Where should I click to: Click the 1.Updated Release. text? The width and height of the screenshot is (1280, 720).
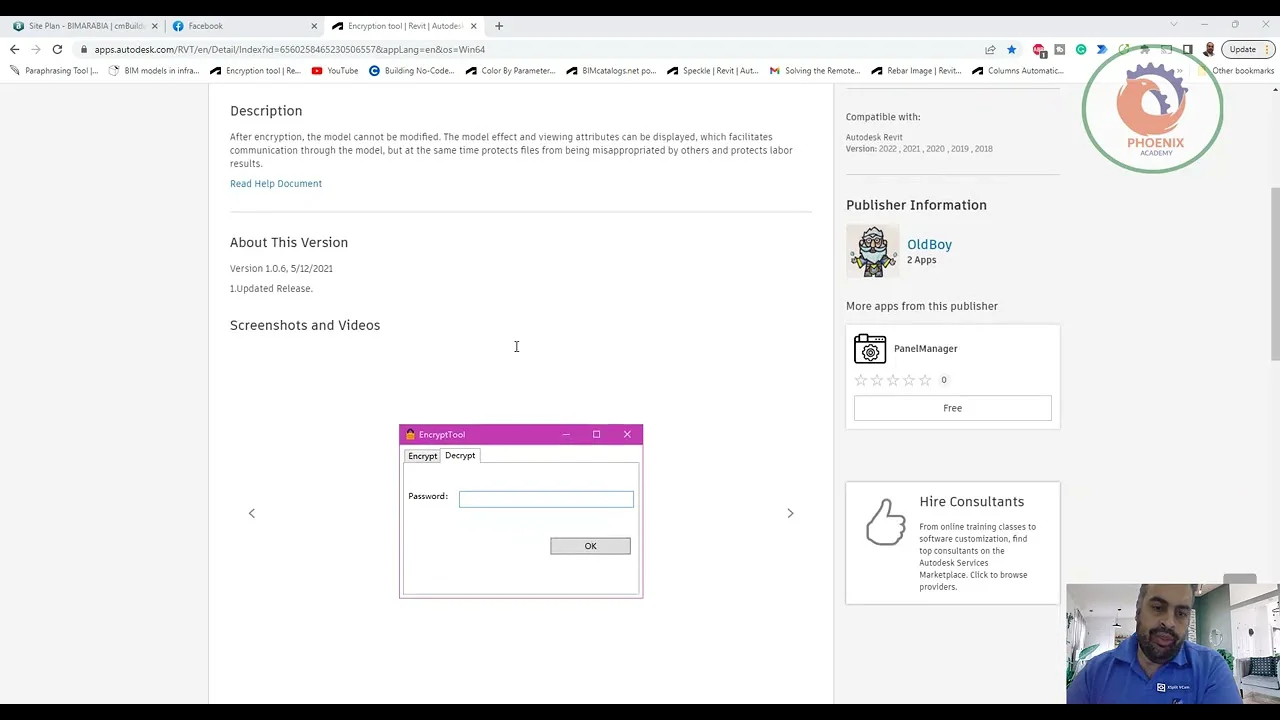[271, 289]
